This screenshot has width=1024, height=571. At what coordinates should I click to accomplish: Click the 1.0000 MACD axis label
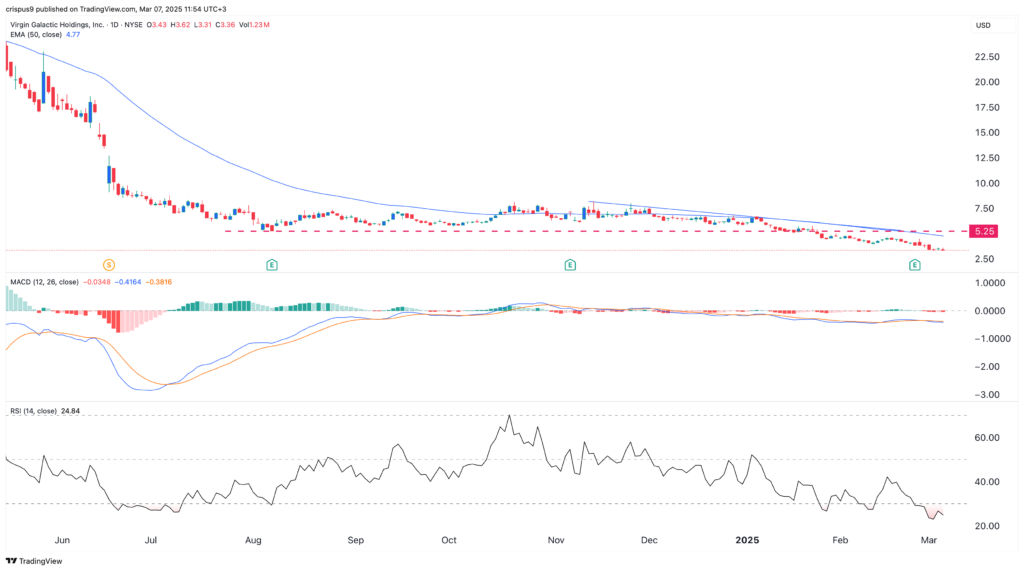tap(990, 283)
